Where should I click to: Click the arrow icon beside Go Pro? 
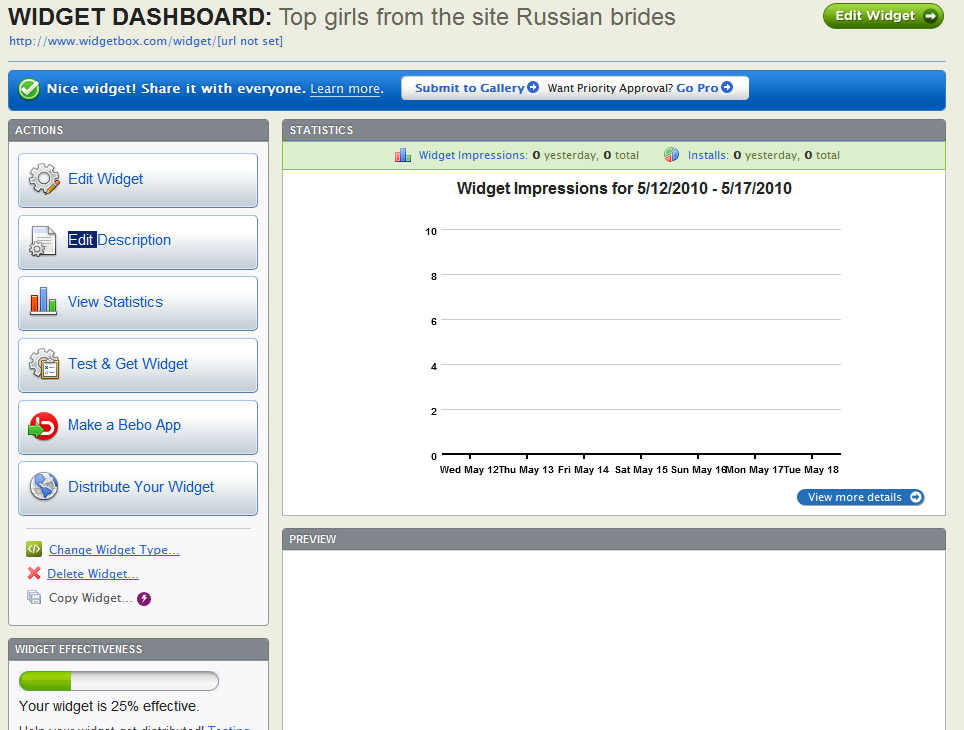(x=727, y=87)
